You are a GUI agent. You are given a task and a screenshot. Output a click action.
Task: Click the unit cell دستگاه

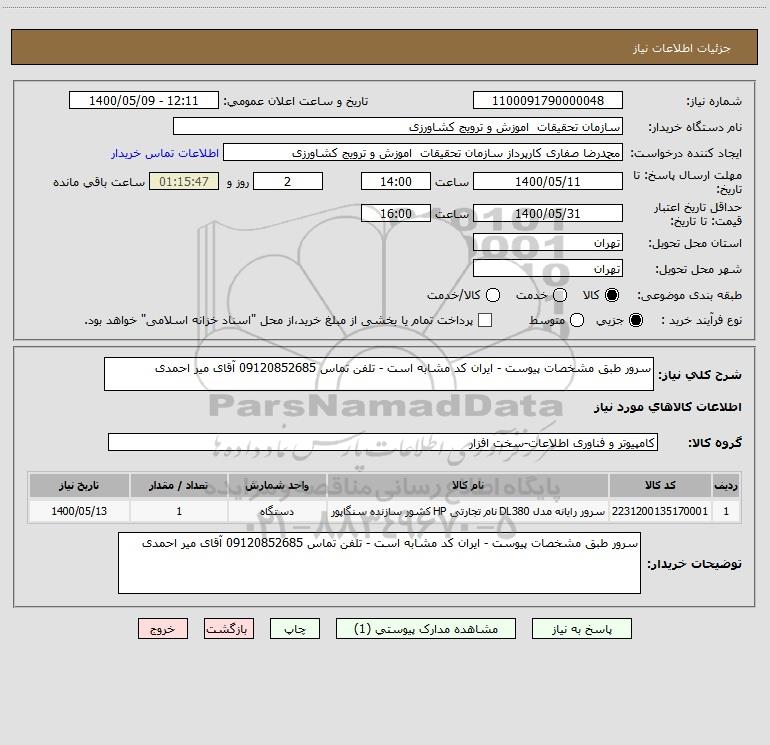277,511
